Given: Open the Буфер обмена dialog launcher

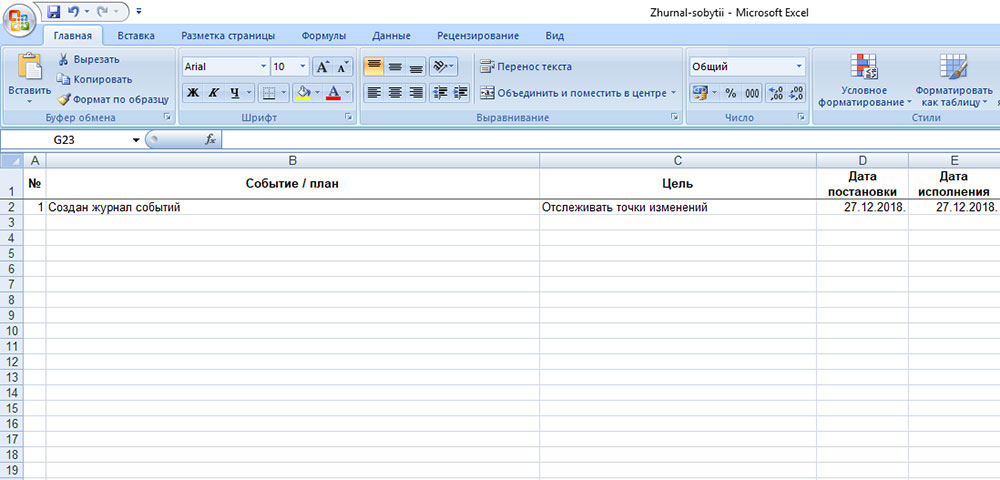Looking at the screenshot, I should (168, 117).
